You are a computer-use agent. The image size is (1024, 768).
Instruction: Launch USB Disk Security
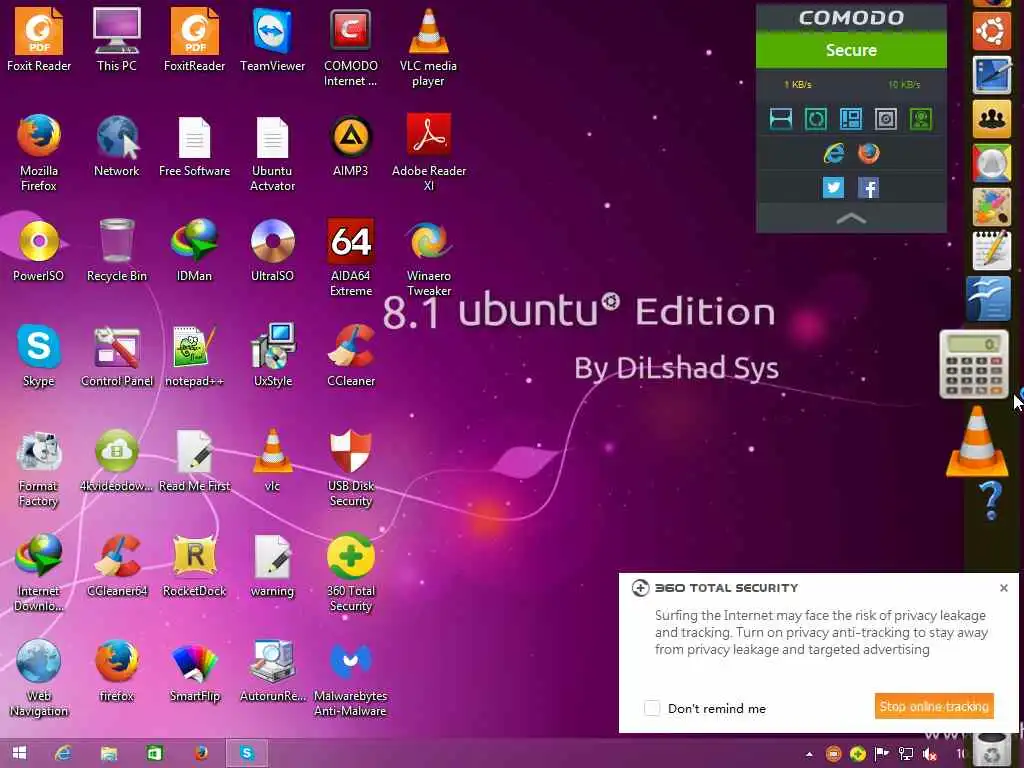click(x=351, y=468)
